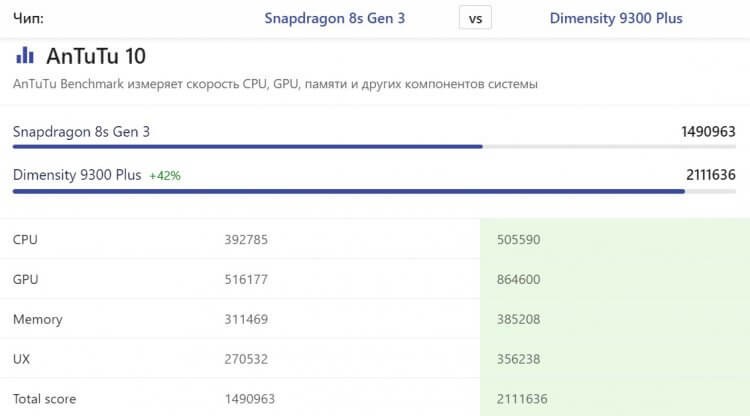
Task: Select GPU value 516177
Action: click(x=246, y=279)
